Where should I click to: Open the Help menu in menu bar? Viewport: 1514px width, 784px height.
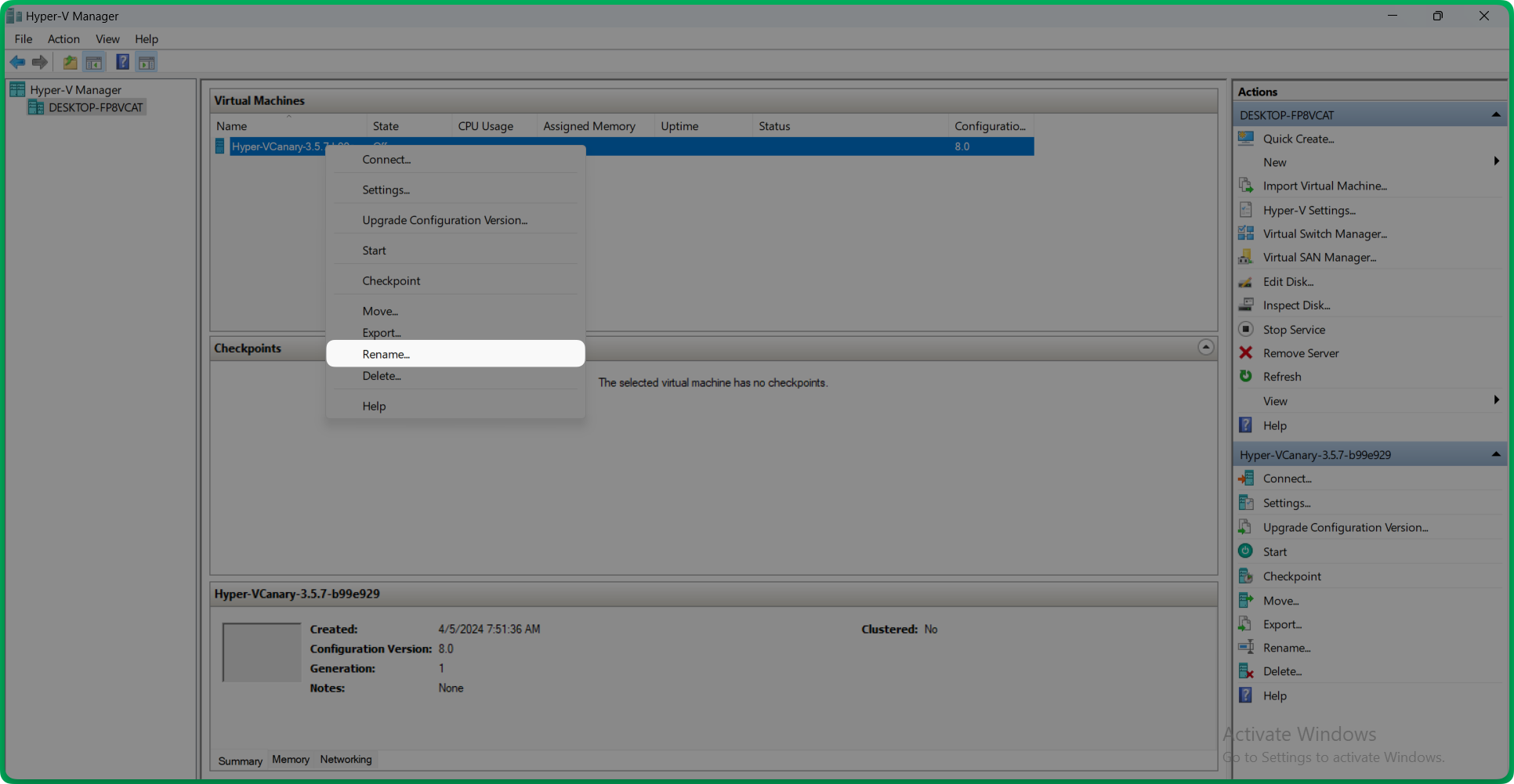[x=147, y=39]
